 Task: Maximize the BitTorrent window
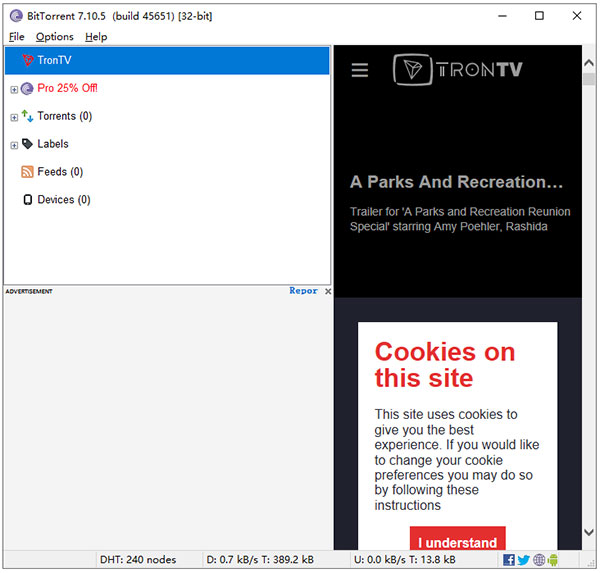tap(539, 16)
